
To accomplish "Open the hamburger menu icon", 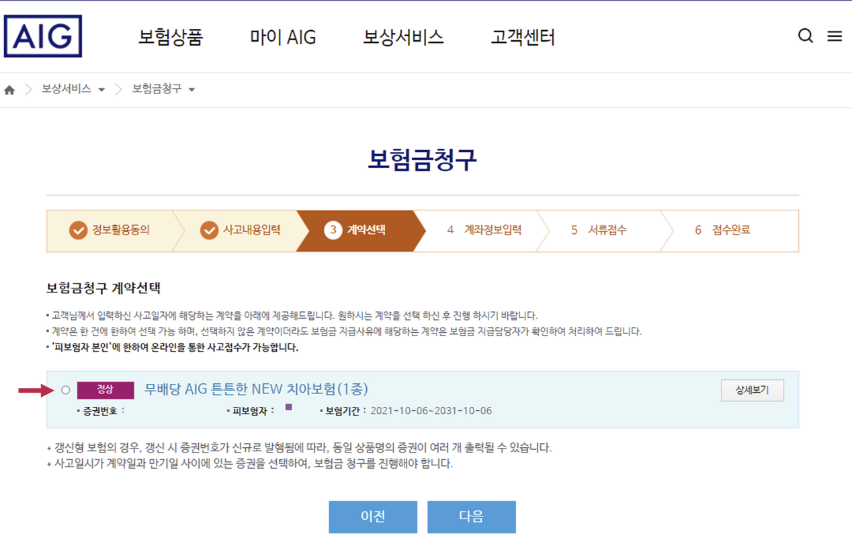I will click(x=835, y=36).
